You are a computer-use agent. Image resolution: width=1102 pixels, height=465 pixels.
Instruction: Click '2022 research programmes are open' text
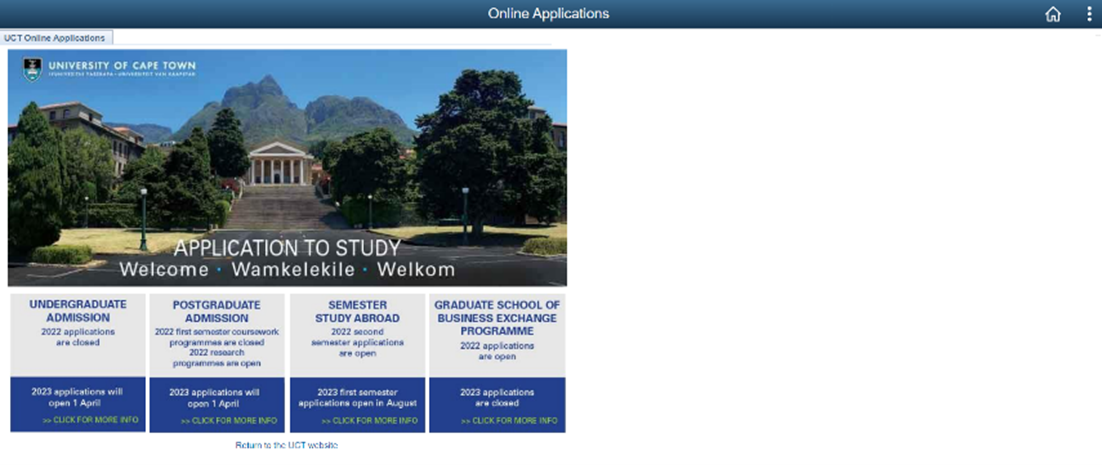216,358
